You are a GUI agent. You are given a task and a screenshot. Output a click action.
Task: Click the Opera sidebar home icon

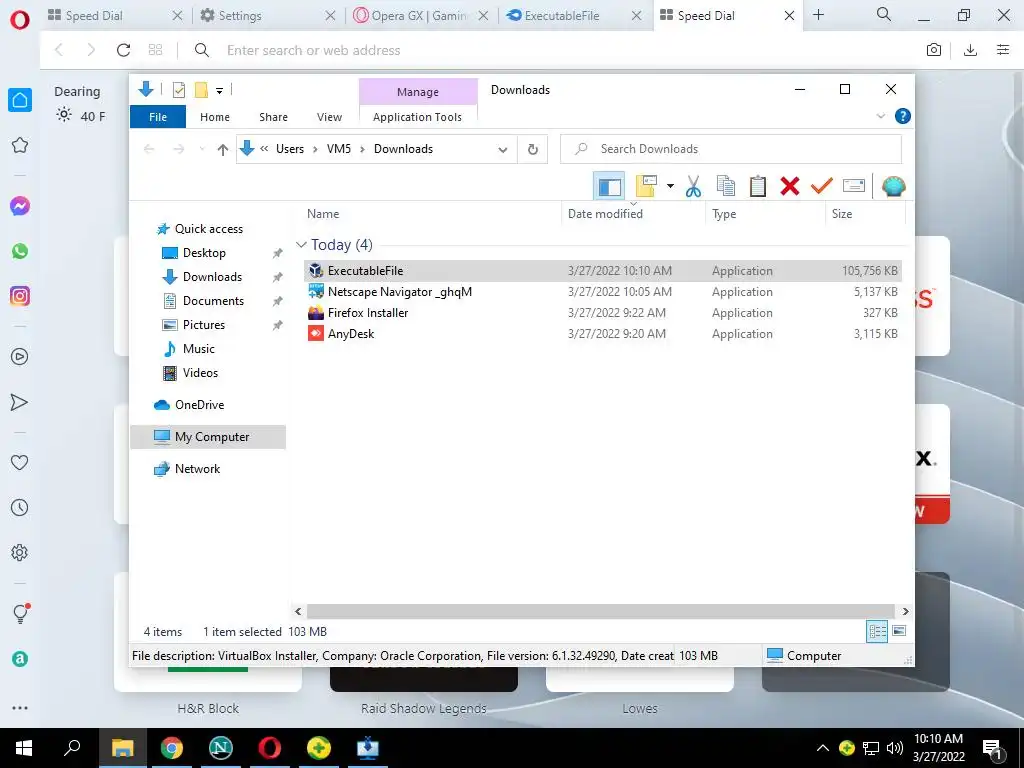pyautogui.click(x=20, y=100)
